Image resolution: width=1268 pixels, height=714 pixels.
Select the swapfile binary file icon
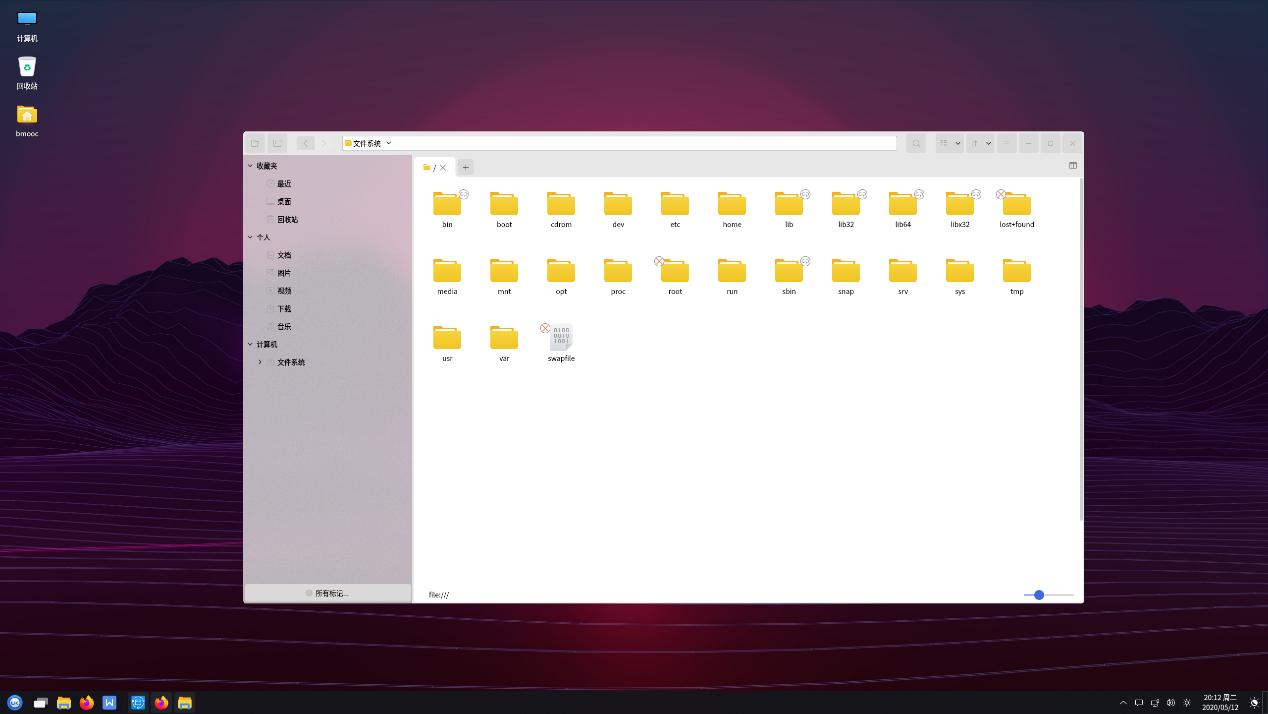click(561, 338)
